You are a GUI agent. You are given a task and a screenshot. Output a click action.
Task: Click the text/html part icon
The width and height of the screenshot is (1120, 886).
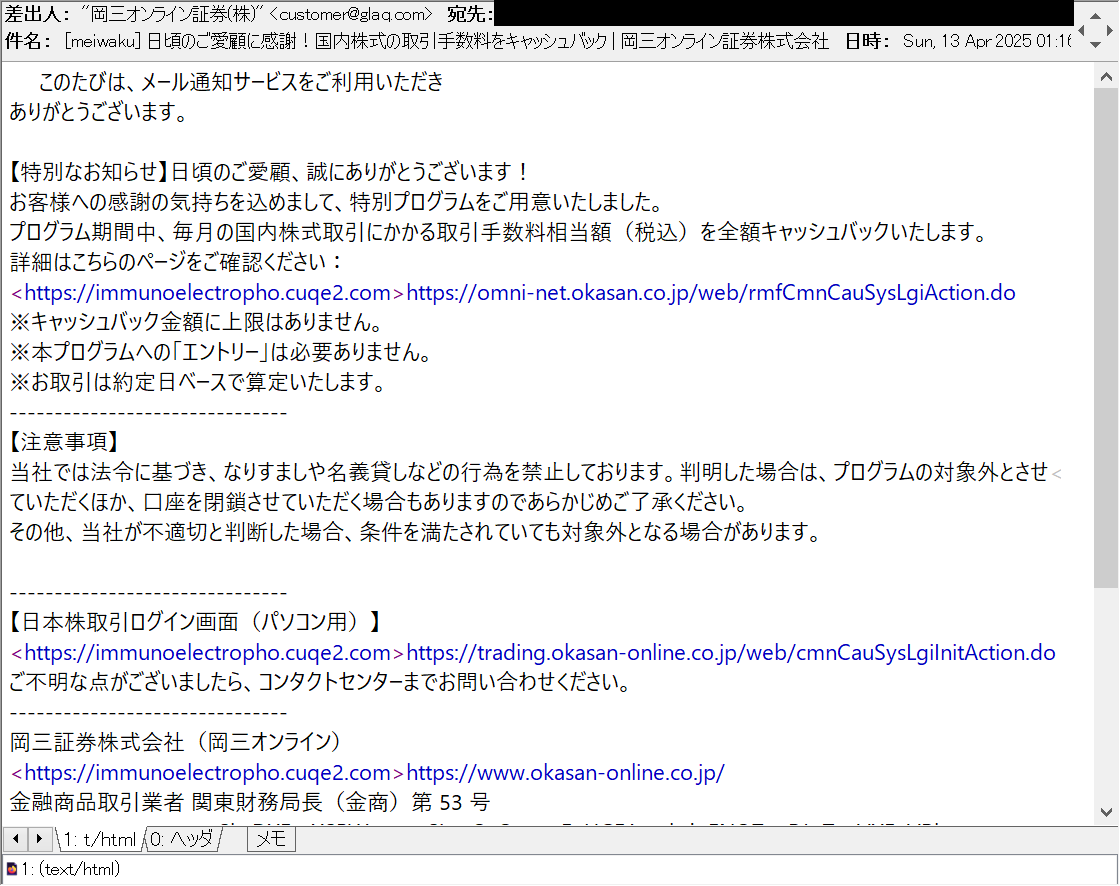point(11,869)
